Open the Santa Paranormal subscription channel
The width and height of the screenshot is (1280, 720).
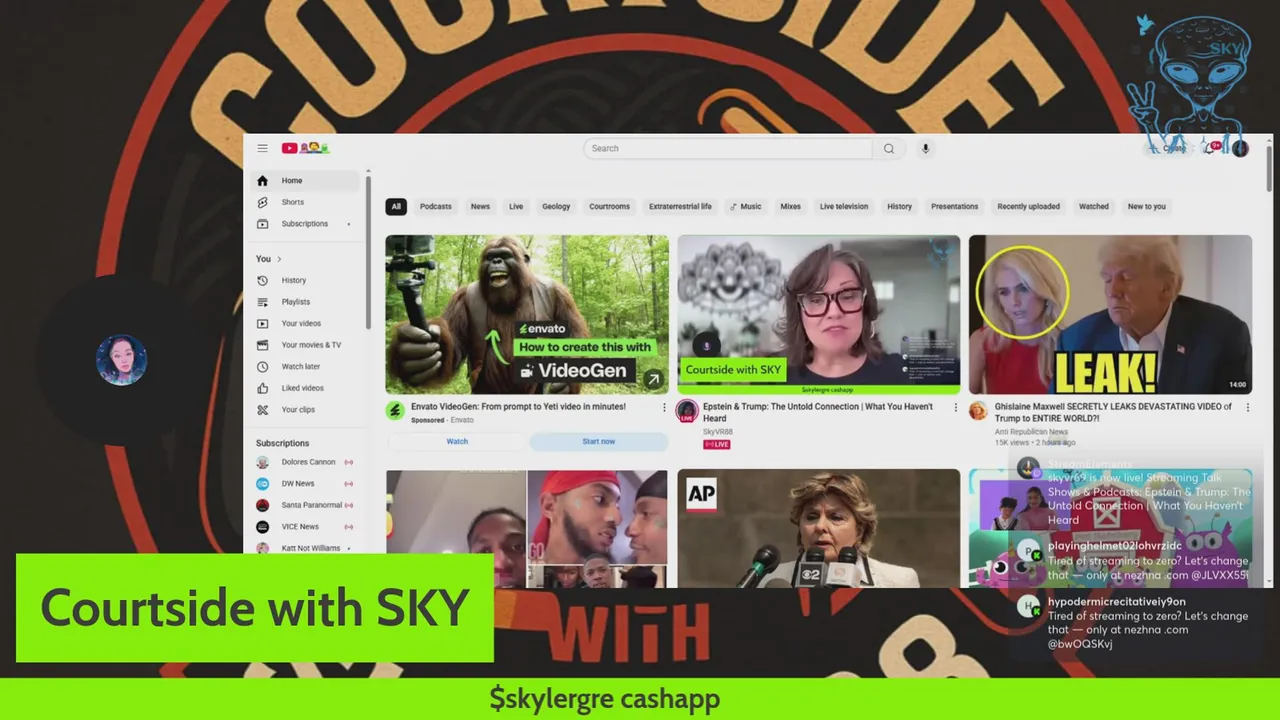(303, 505)
